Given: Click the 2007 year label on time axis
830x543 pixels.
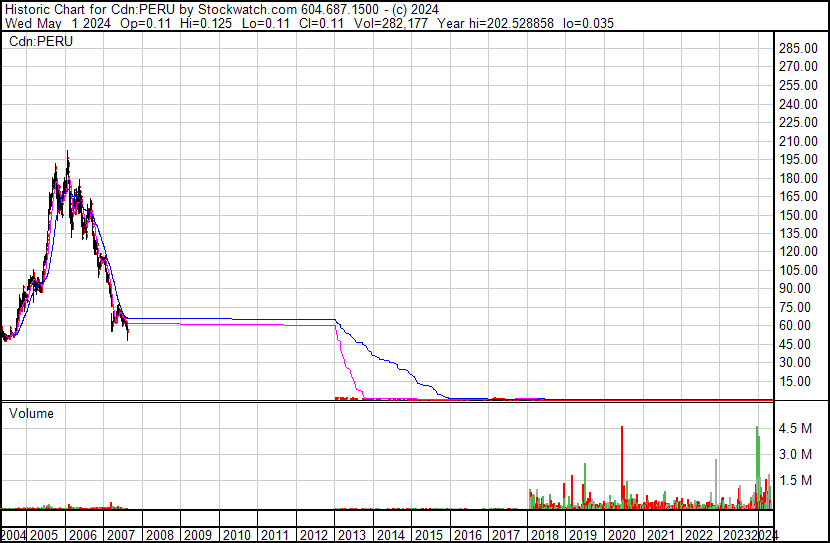Looking at the screenshot, I should (x=121, y=535).
